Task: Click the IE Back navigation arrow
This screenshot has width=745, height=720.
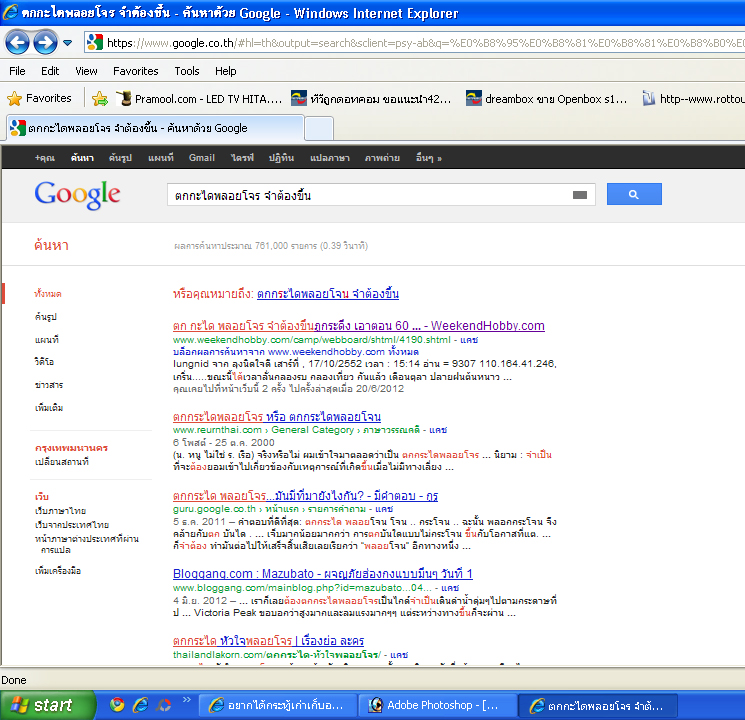Action: click(x=17, y=43)
